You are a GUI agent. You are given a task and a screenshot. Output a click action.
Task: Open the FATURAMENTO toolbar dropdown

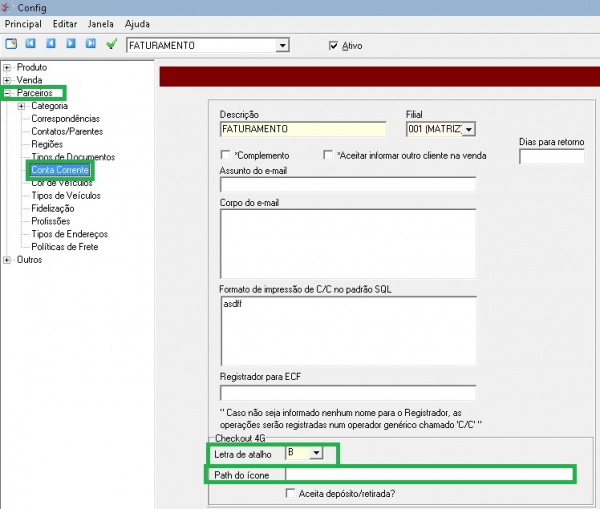pyautogui.click(x=283, y=45)
